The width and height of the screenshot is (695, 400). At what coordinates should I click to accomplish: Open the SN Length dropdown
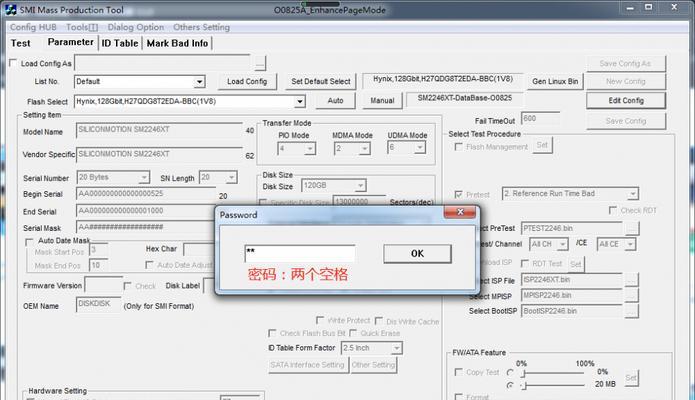coord(231,177)
